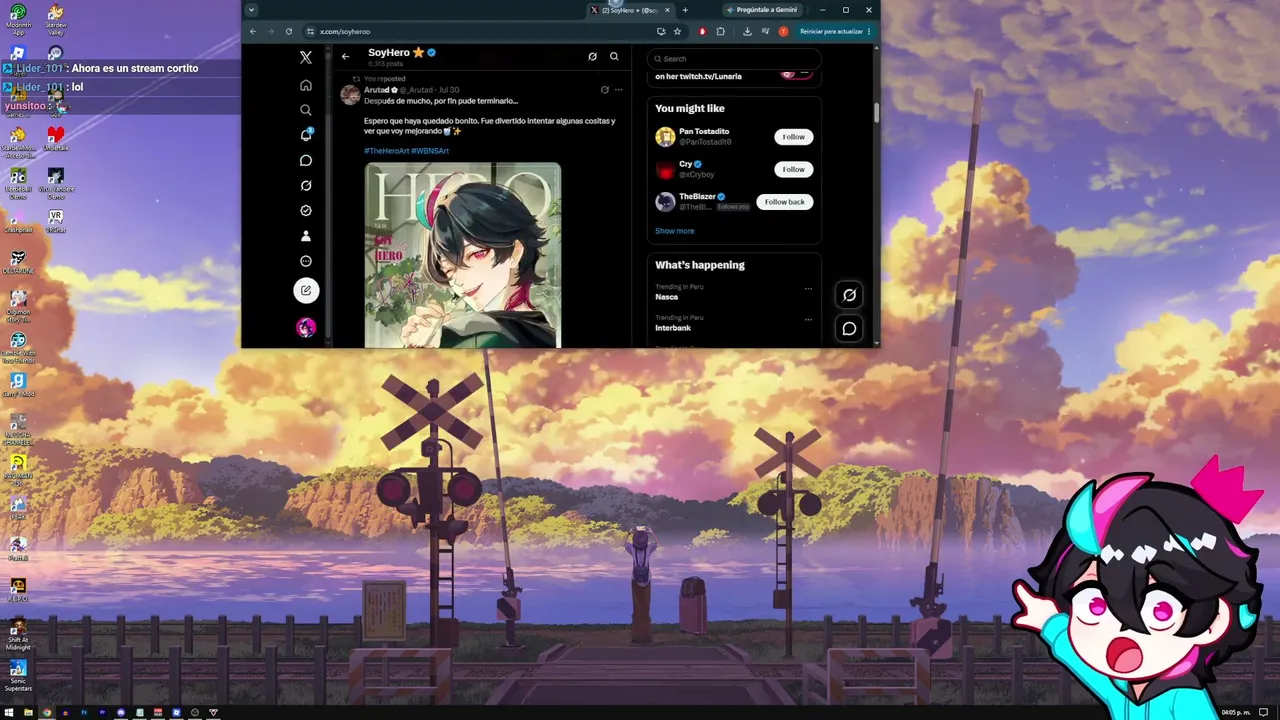1280x720 pixels.
Task: Open more options for Interbank trend
Action: pos(808,320)
